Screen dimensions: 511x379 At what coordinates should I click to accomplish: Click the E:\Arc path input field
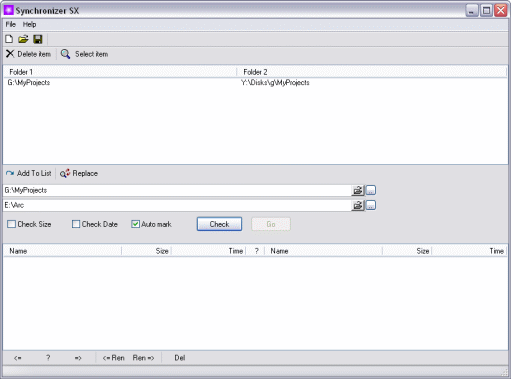pyautogui.click(x=177, y=205)
